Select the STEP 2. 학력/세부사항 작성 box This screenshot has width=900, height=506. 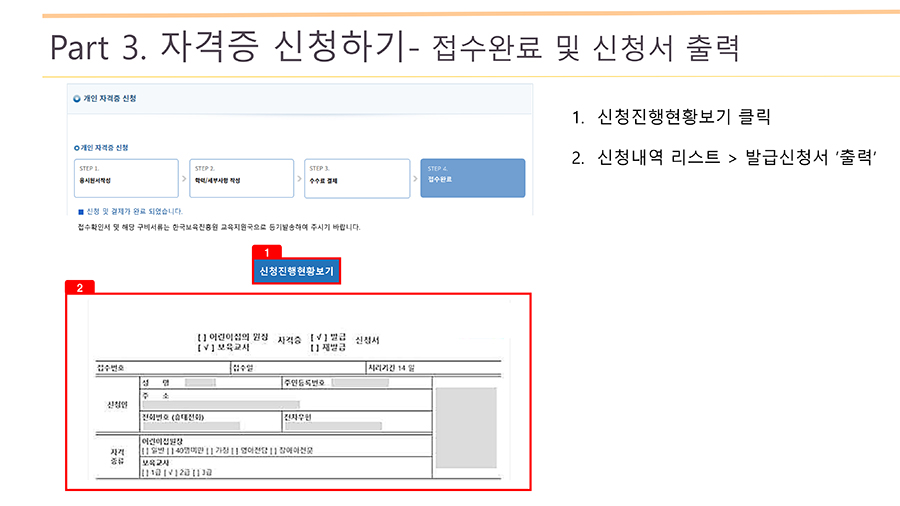[242, 178]
